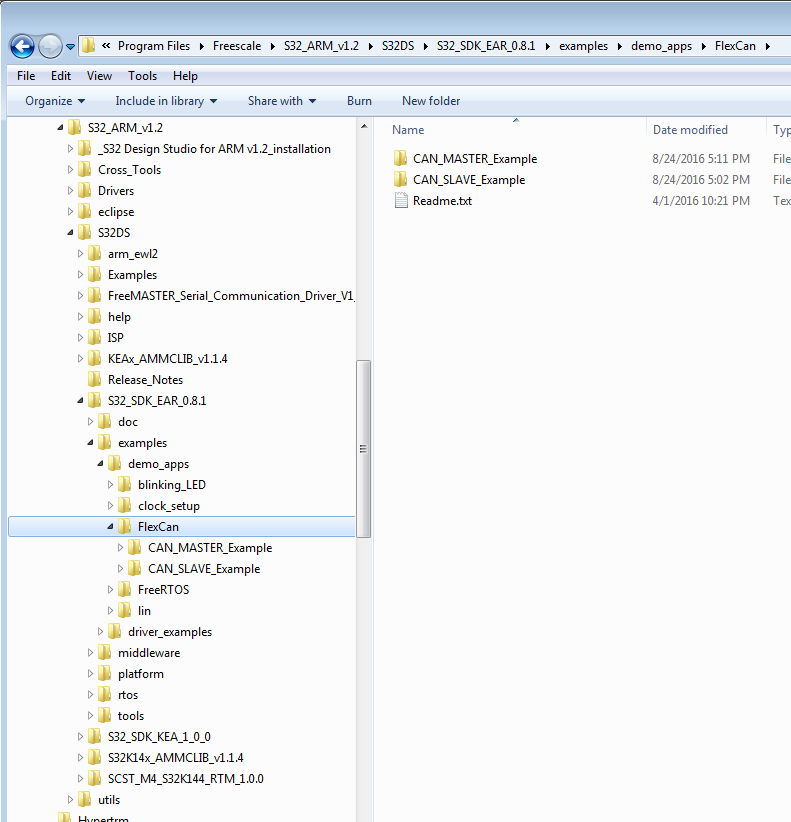The height and width of the screenshot is (822, 791).
Task: Collapse the demo_apps tree node
Action: click(x=100, y=463)
